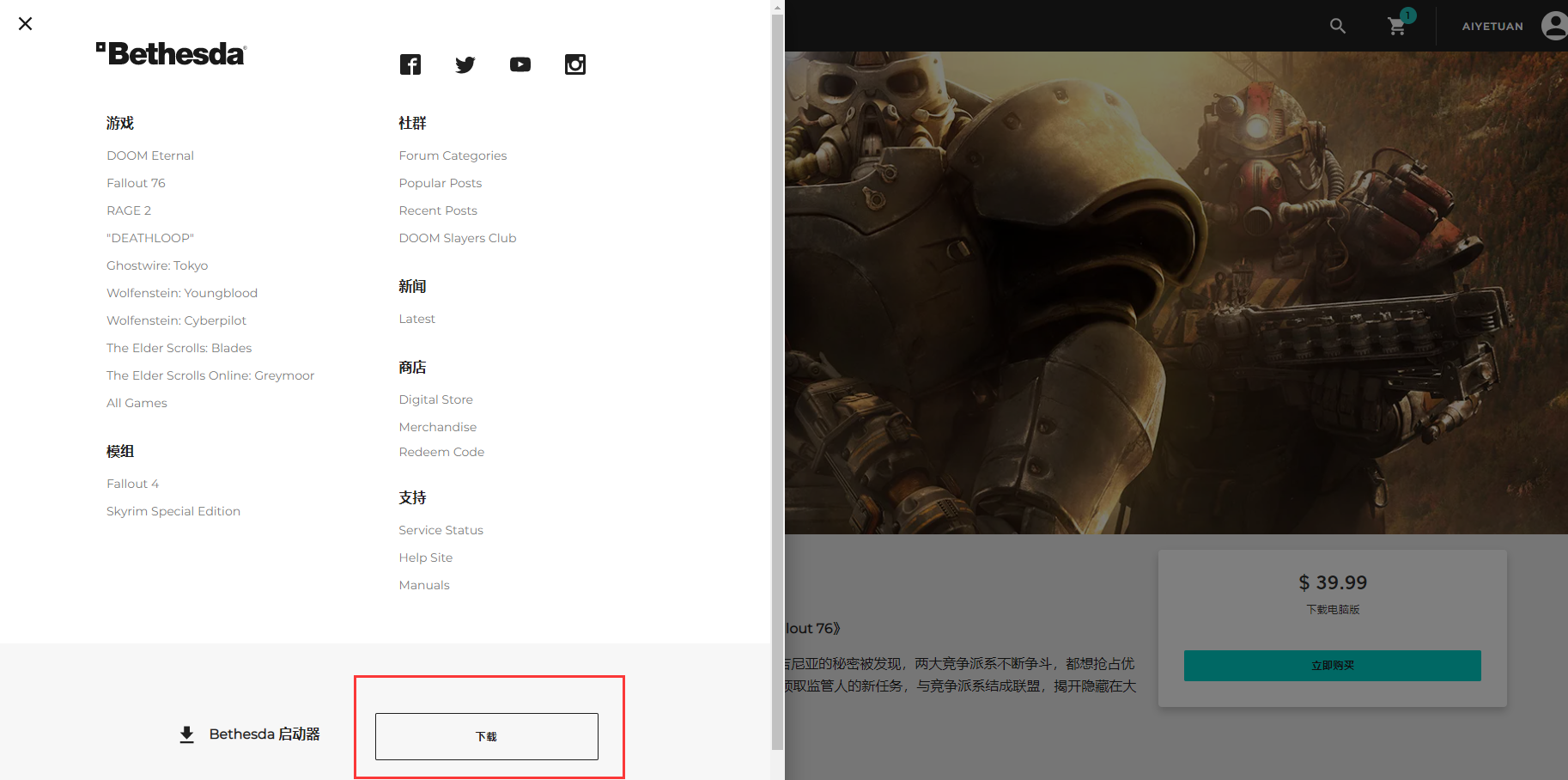Click the green 立即购买 buy button

(1333, 666)
